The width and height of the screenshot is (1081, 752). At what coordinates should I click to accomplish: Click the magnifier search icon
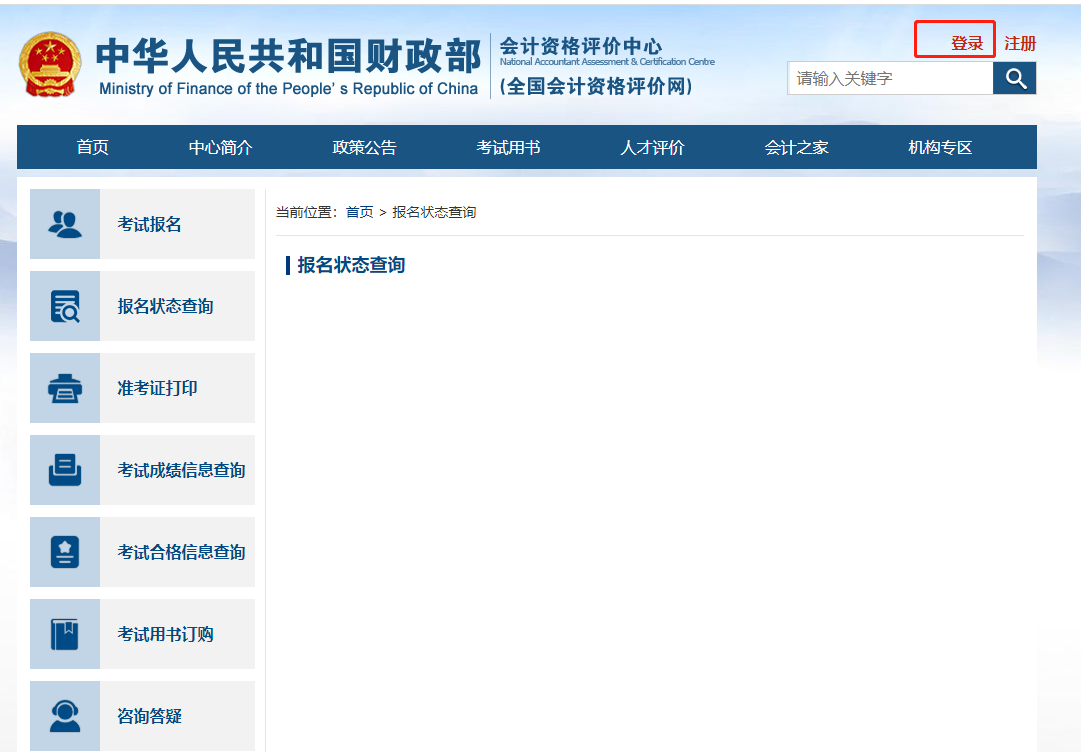(x=1014, y=78)
